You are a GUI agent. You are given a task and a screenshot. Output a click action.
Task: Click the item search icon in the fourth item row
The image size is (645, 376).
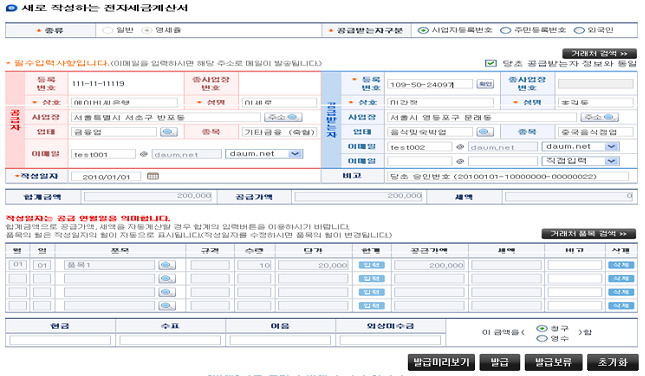pyautogui.click(x=167, y=306)
